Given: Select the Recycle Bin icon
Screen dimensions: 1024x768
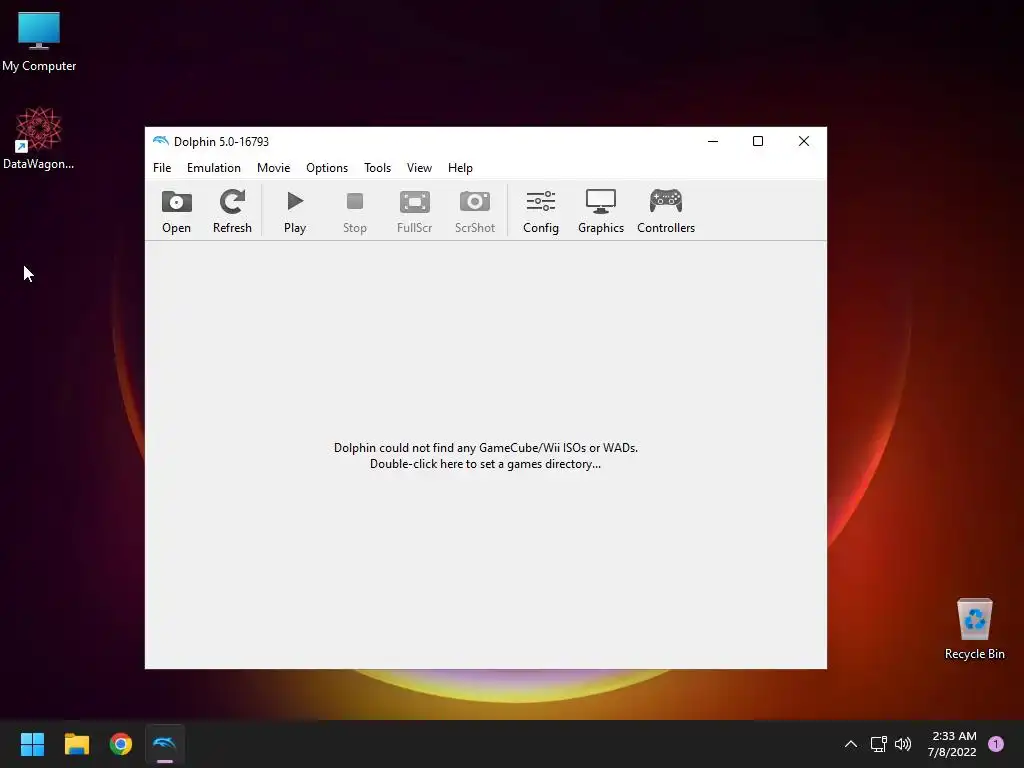Looking at the screenshot, I should click(974, 629).
